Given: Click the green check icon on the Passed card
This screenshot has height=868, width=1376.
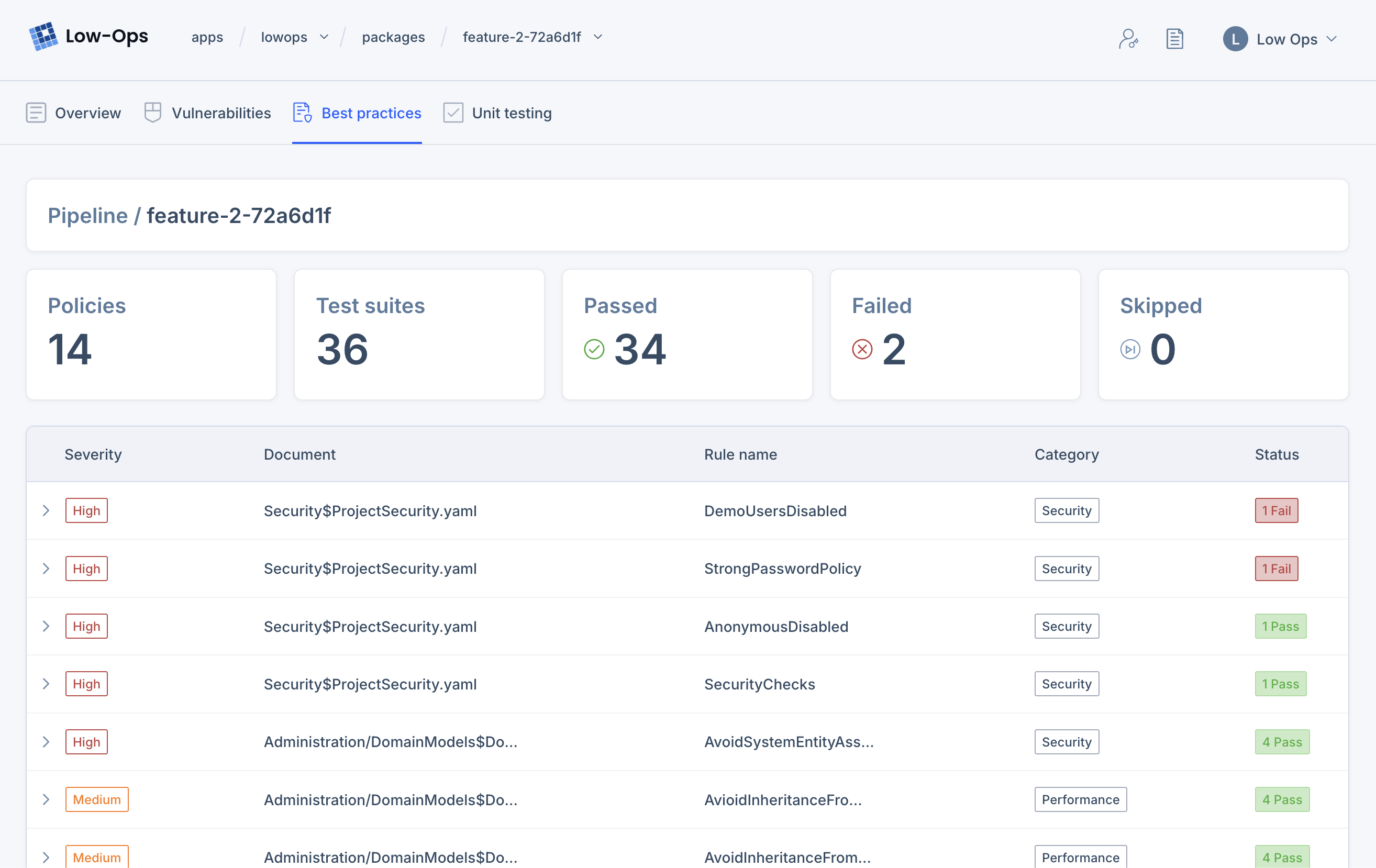Looking at the screenshot, I should coord(594,349).
